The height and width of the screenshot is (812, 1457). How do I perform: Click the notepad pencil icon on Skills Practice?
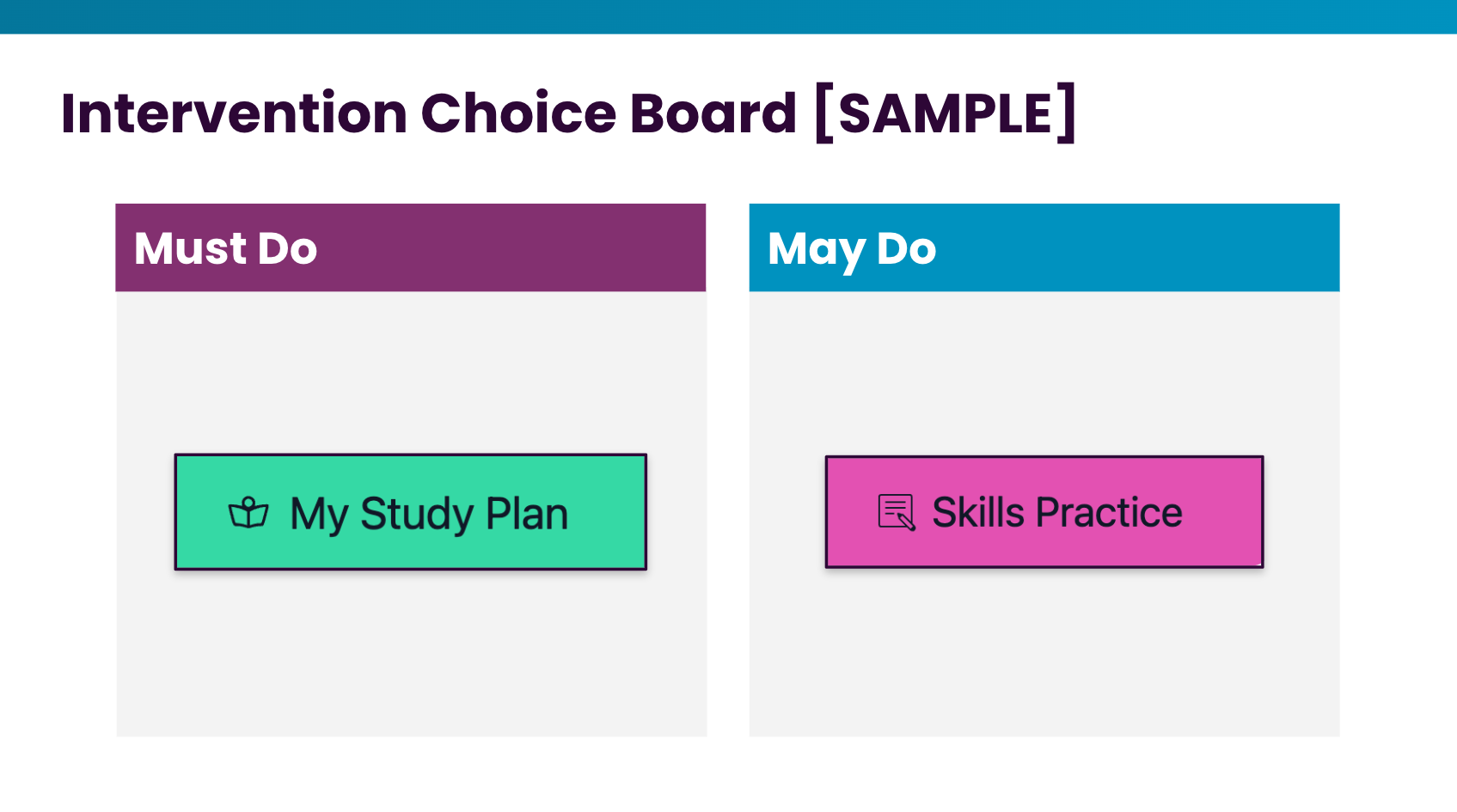pyautogui.click(x=897, y=512)
